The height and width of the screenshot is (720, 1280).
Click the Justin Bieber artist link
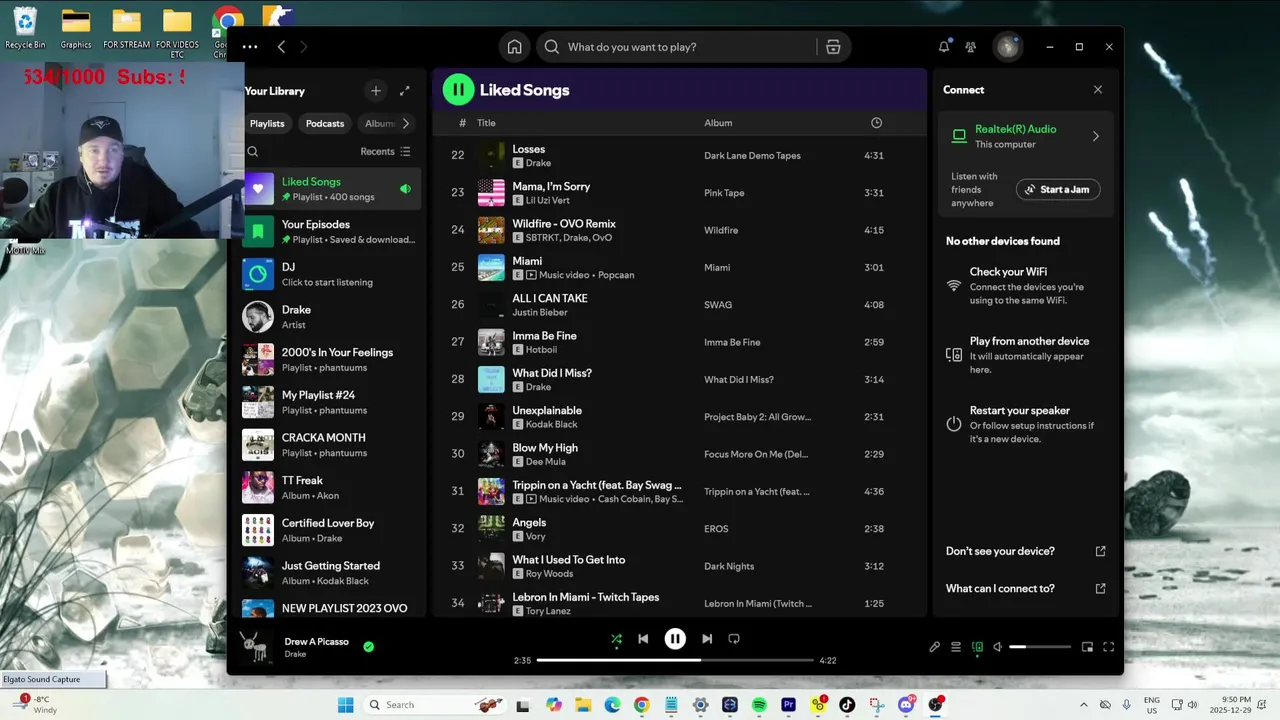pyautogui.click(x=540, y=312)
